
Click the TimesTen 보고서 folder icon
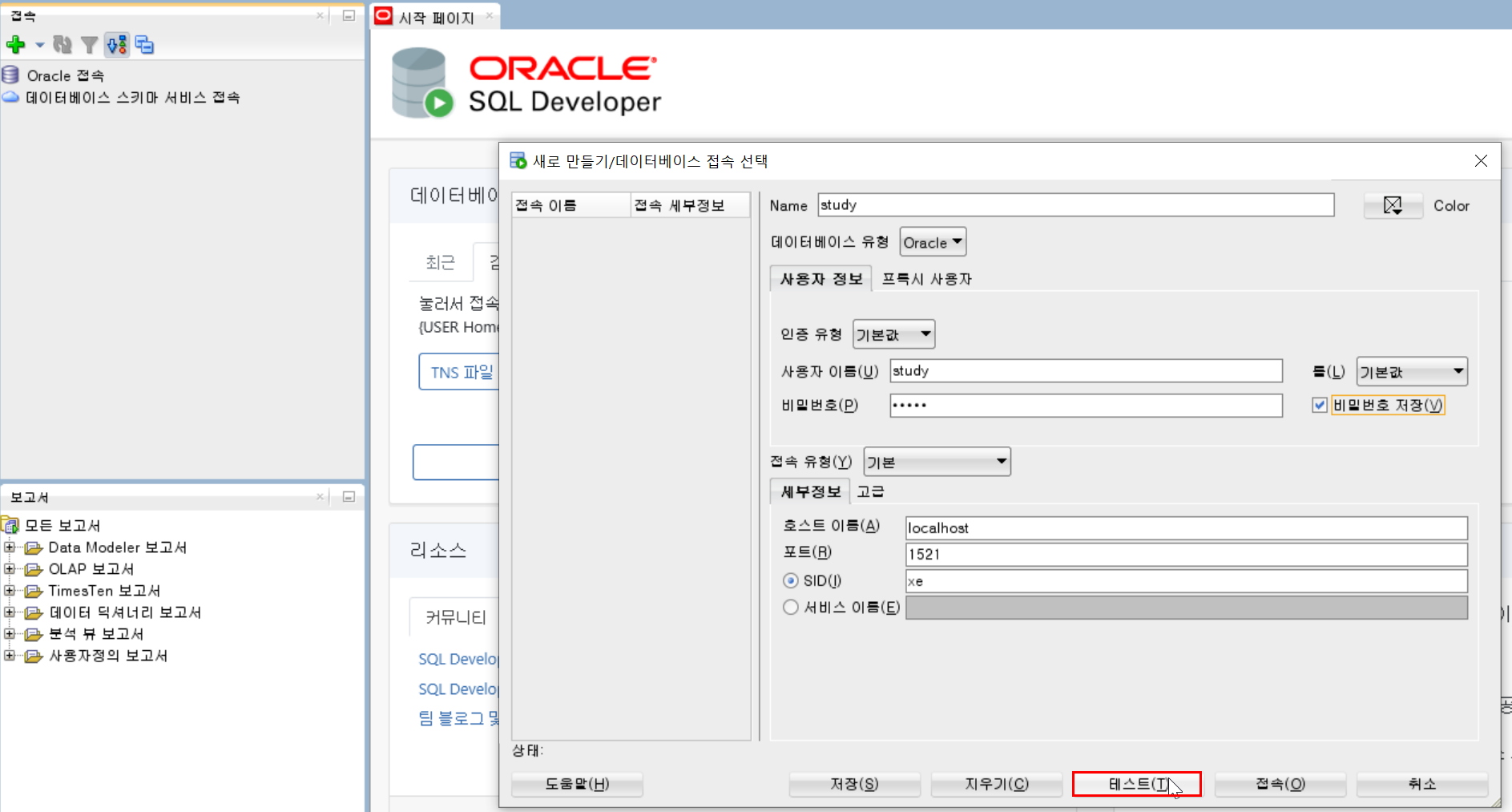tap(34, 591)
